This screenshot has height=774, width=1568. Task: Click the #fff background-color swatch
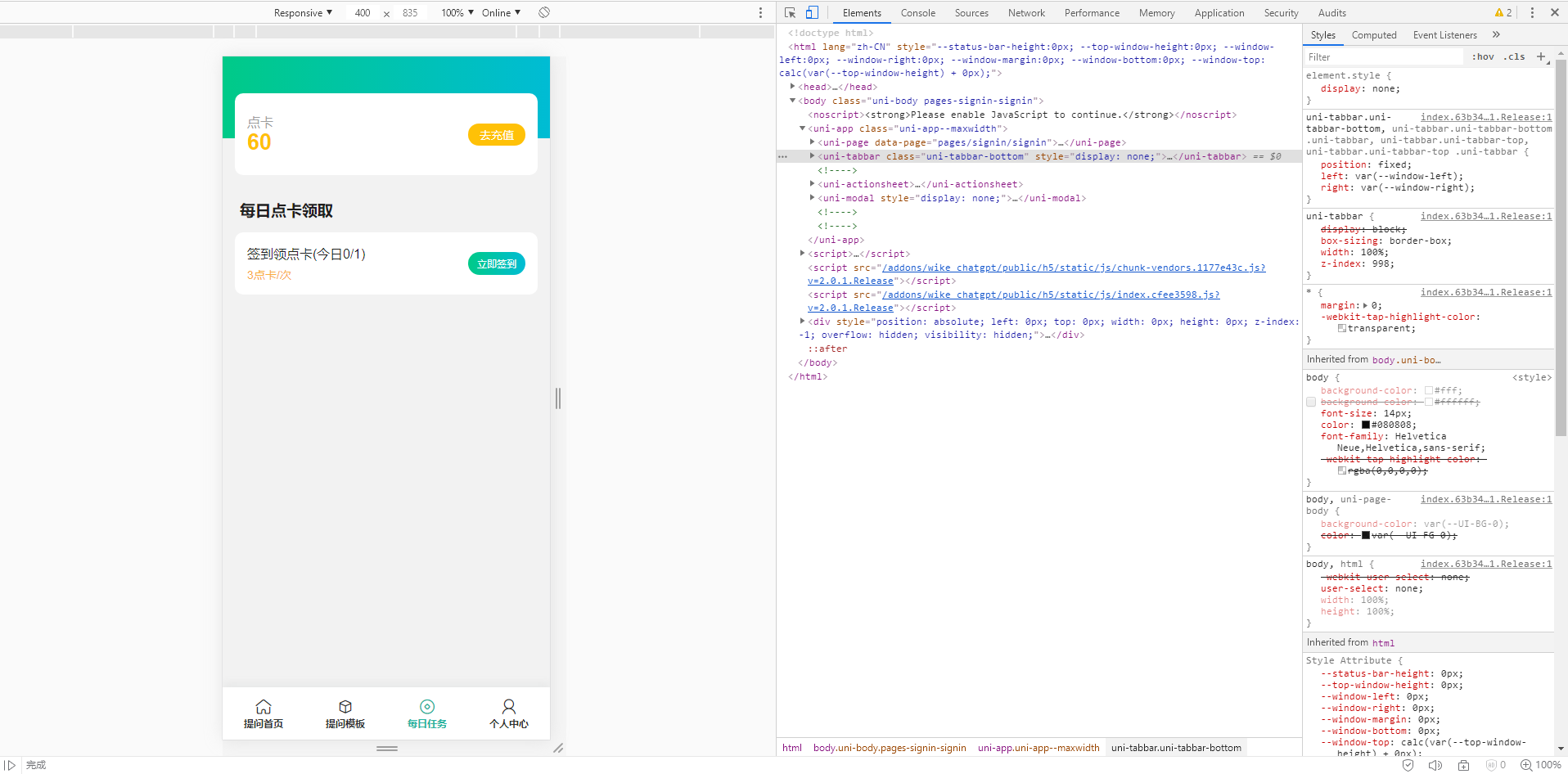(x=1429, y=390)
